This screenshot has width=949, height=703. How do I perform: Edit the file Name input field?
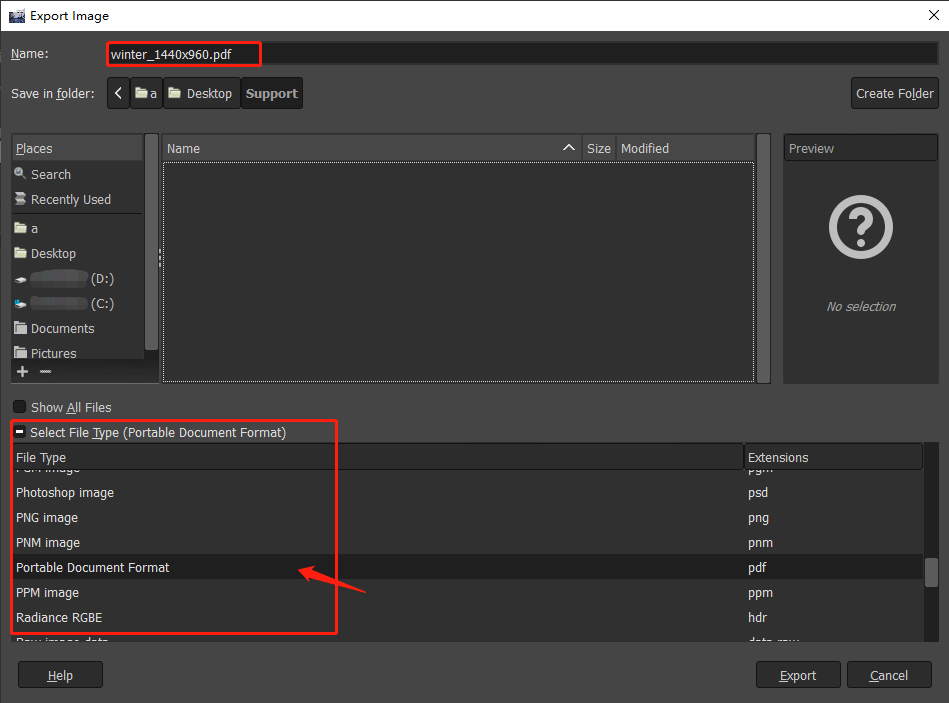523,54
